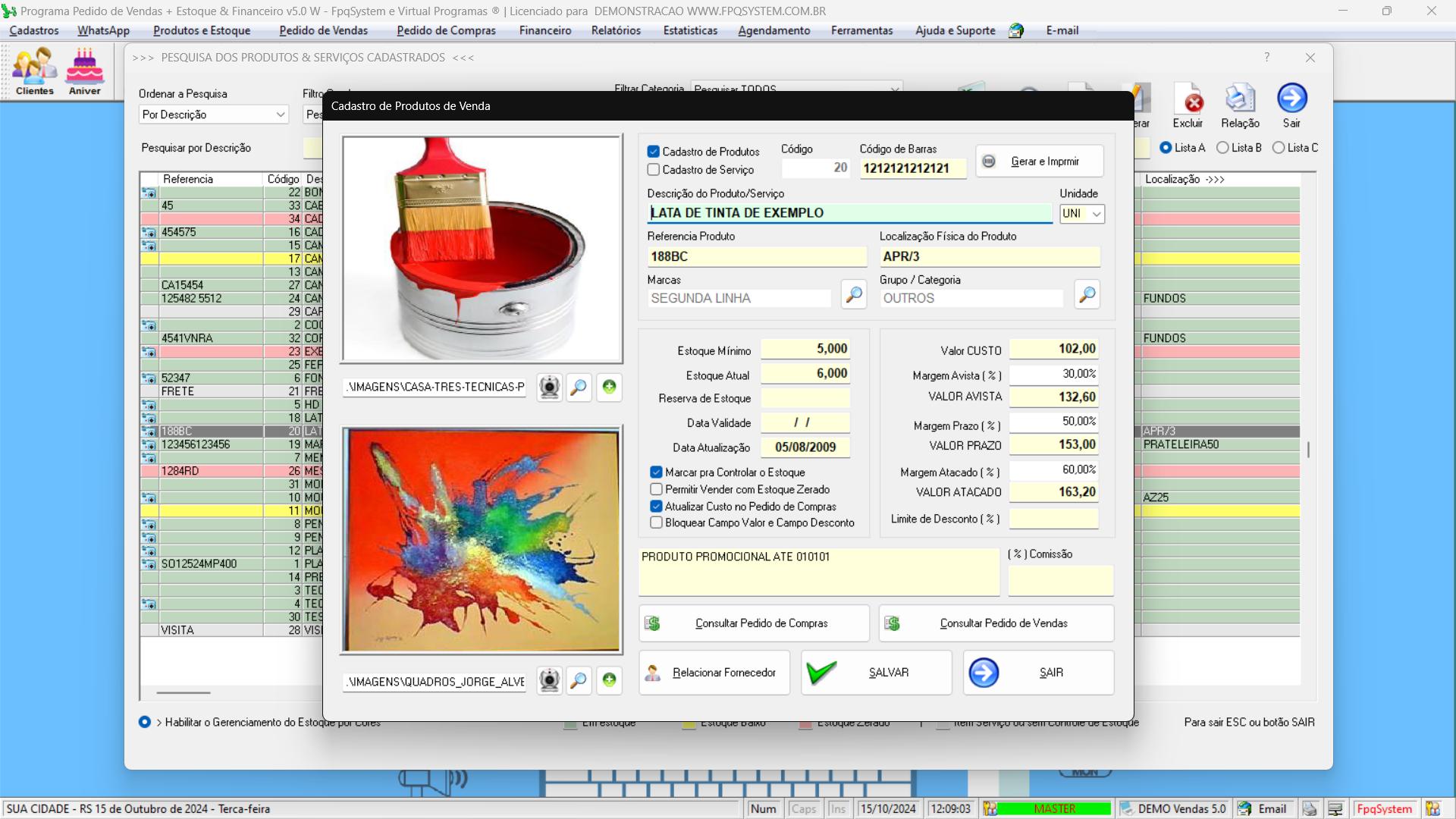Select the Lista B radio button
This screenshot has width=1456, height=819.
pyautogui.click(x=1222, y=148)
